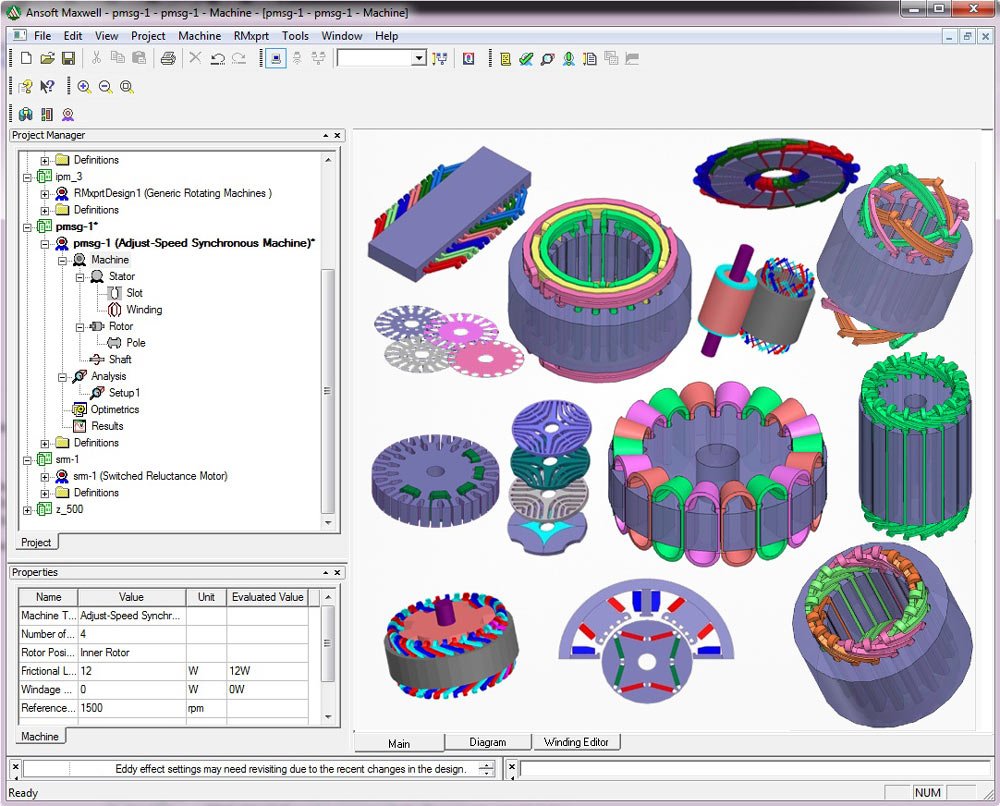Viewport: 1000px width, 806px height.
Task: Open the File menu
Action: 42,36
